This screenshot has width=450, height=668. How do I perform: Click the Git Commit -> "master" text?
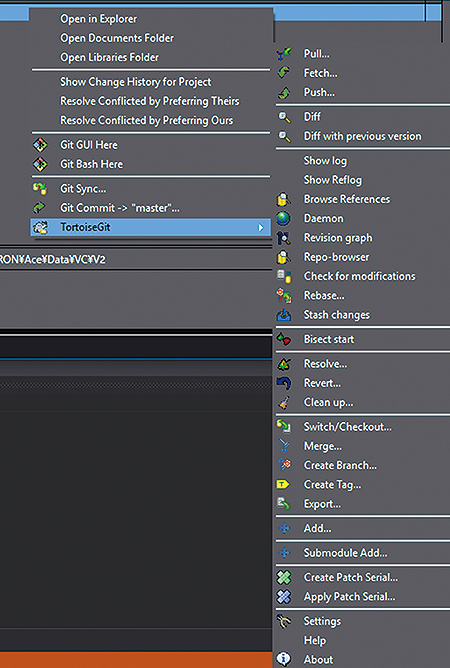pyautogui.click(x=120, y=208)
